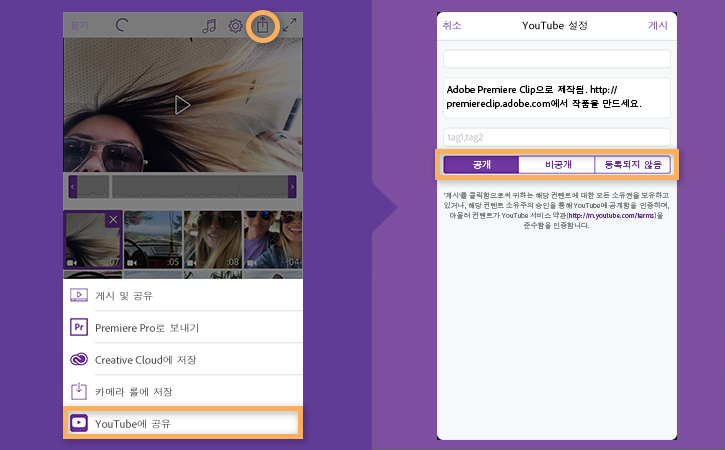
Task: Tap the fullscreen expand arrows icon
Action: point(289,25)
